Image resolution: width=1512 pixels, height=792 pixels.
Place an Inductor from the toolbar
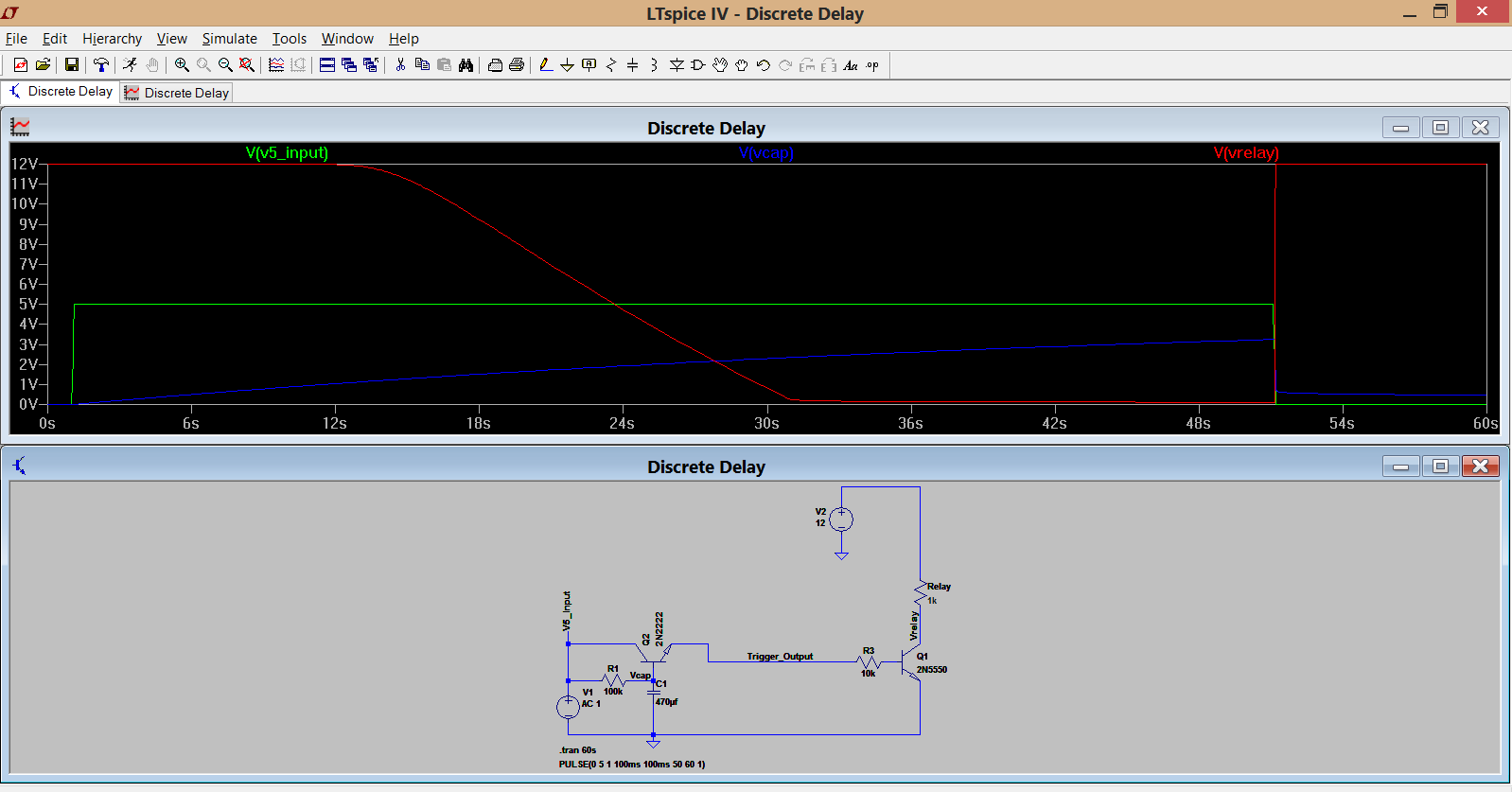654,65
